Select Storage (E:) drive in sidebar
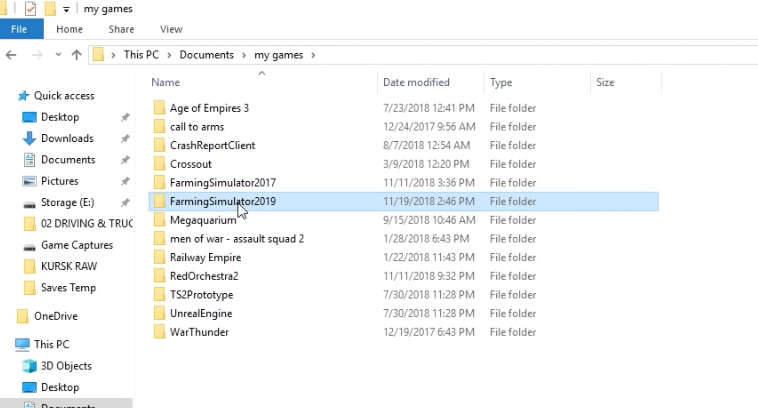Image resolution: width=758 pixels, height=408 pixels. [x=67, y=203]
